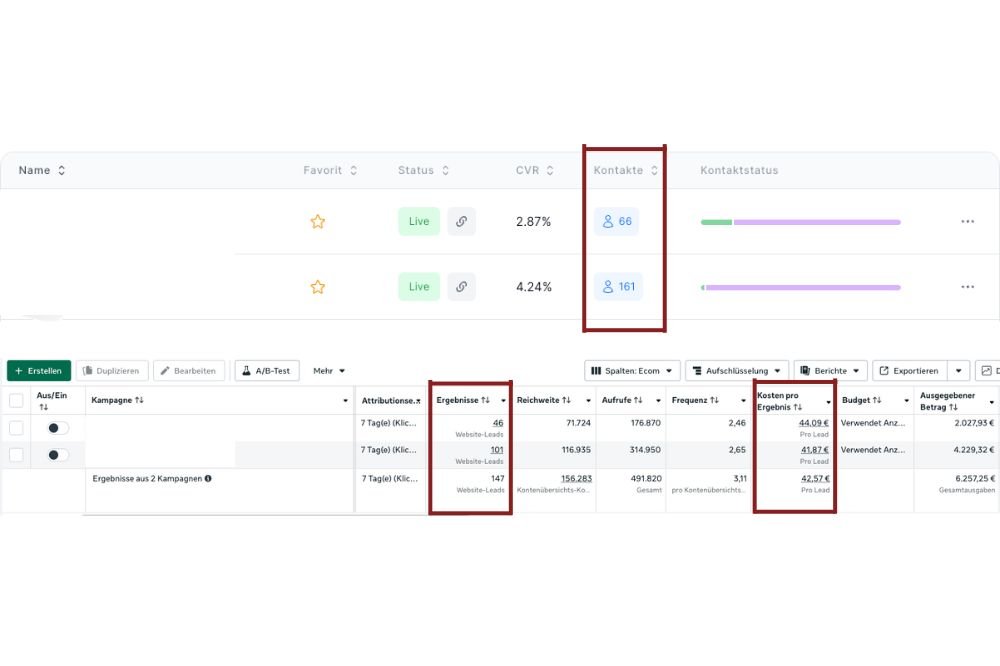Open the Aufschlüsselung dropdown
The width and height of the screenshot is (1000, 666).
(736, 371)
